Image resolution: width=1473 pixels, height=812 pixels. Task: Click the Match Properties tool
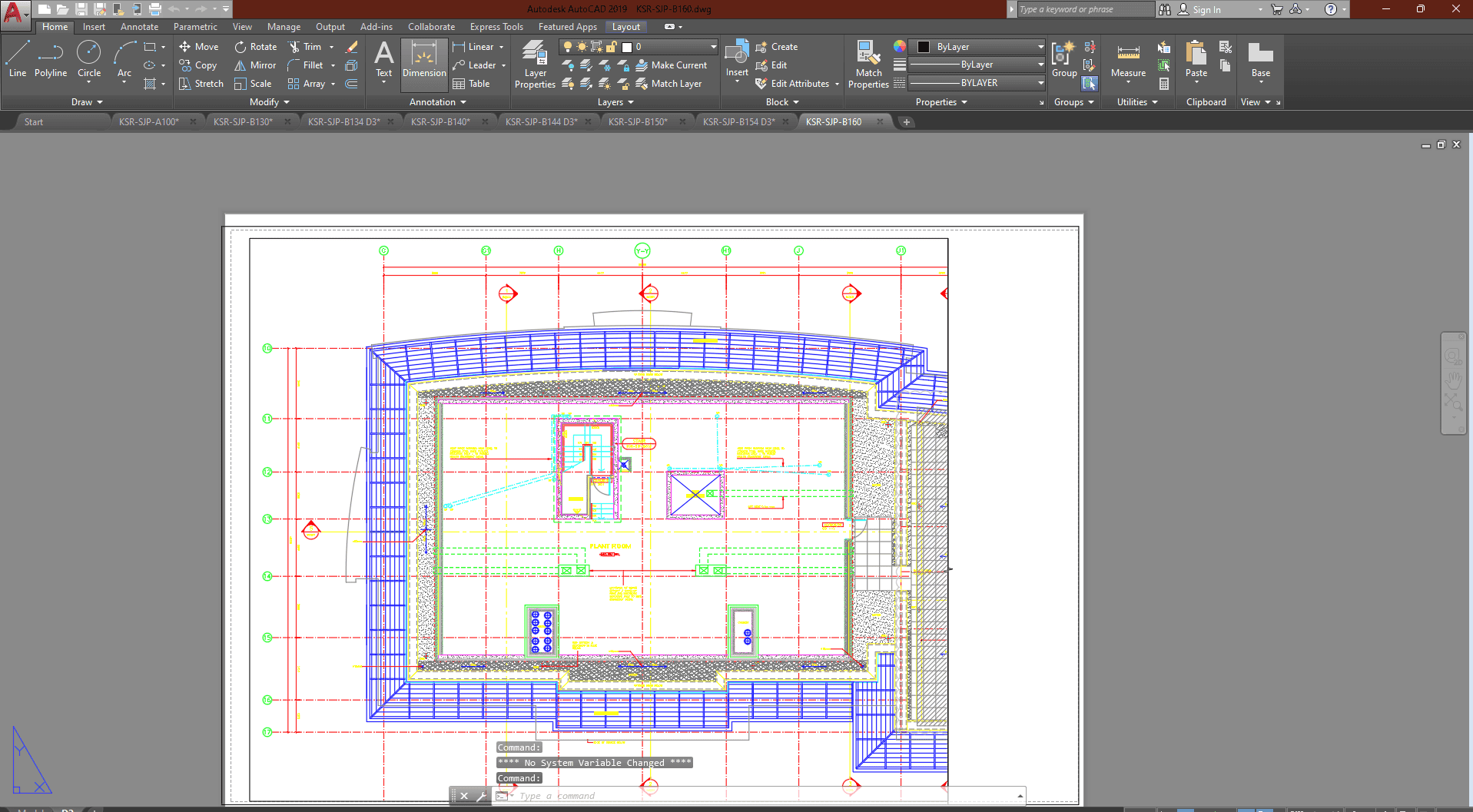coord(868,65)
